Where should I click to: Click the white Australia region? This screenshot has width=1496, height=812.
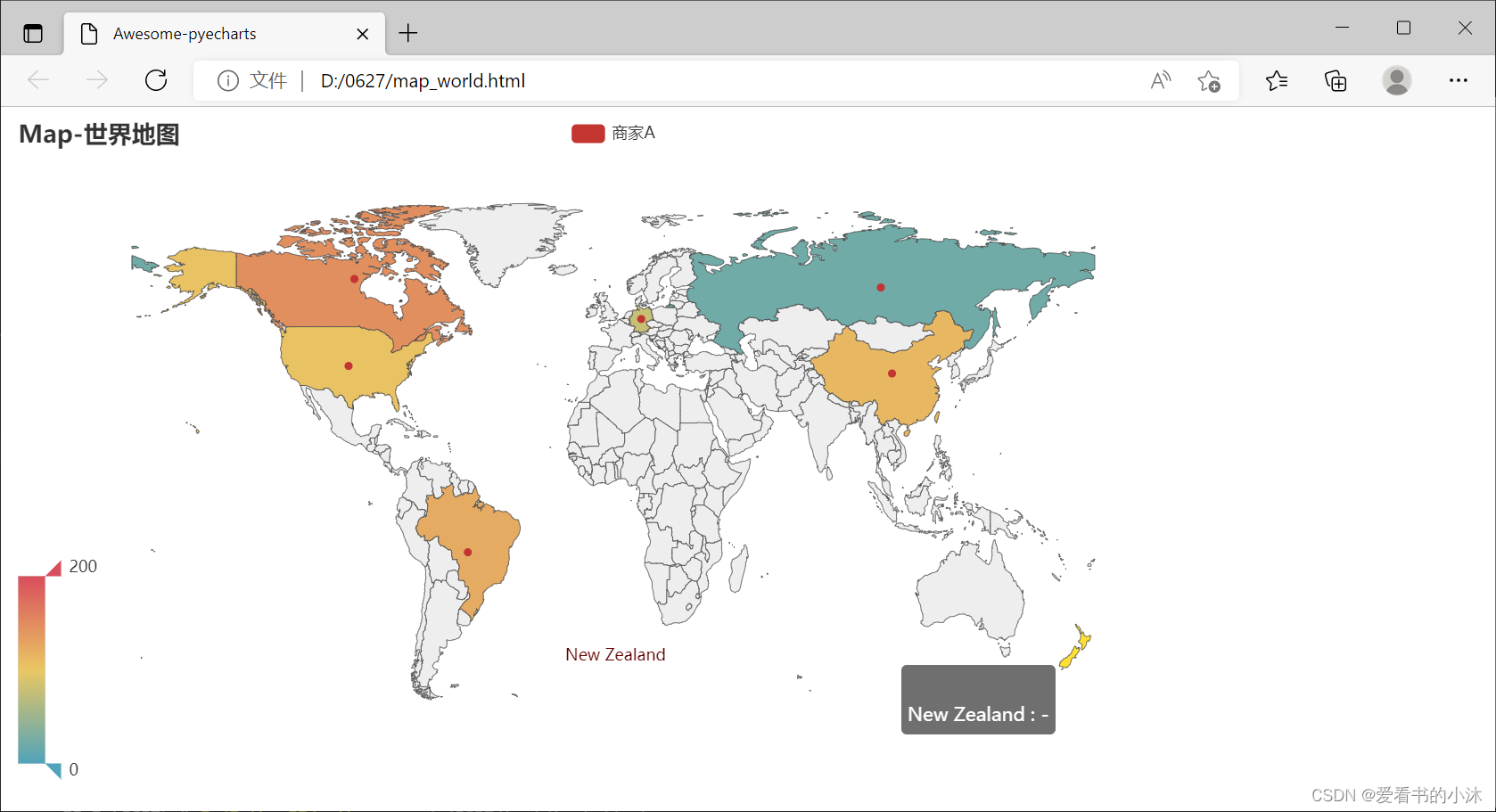pos(972,588)
